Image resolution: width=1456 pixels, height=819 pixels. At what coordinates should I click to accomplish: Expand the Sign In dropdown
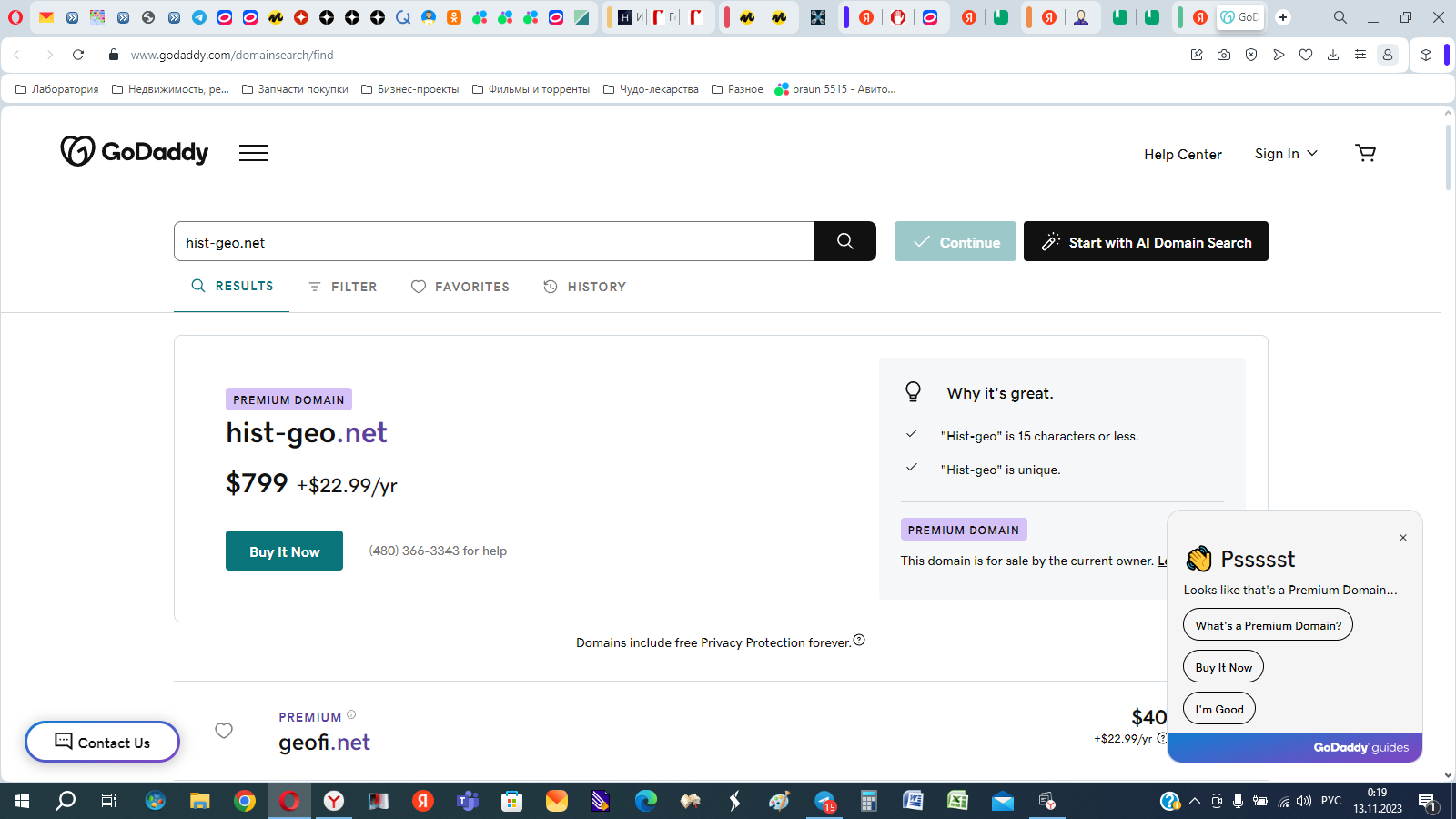1286,154
